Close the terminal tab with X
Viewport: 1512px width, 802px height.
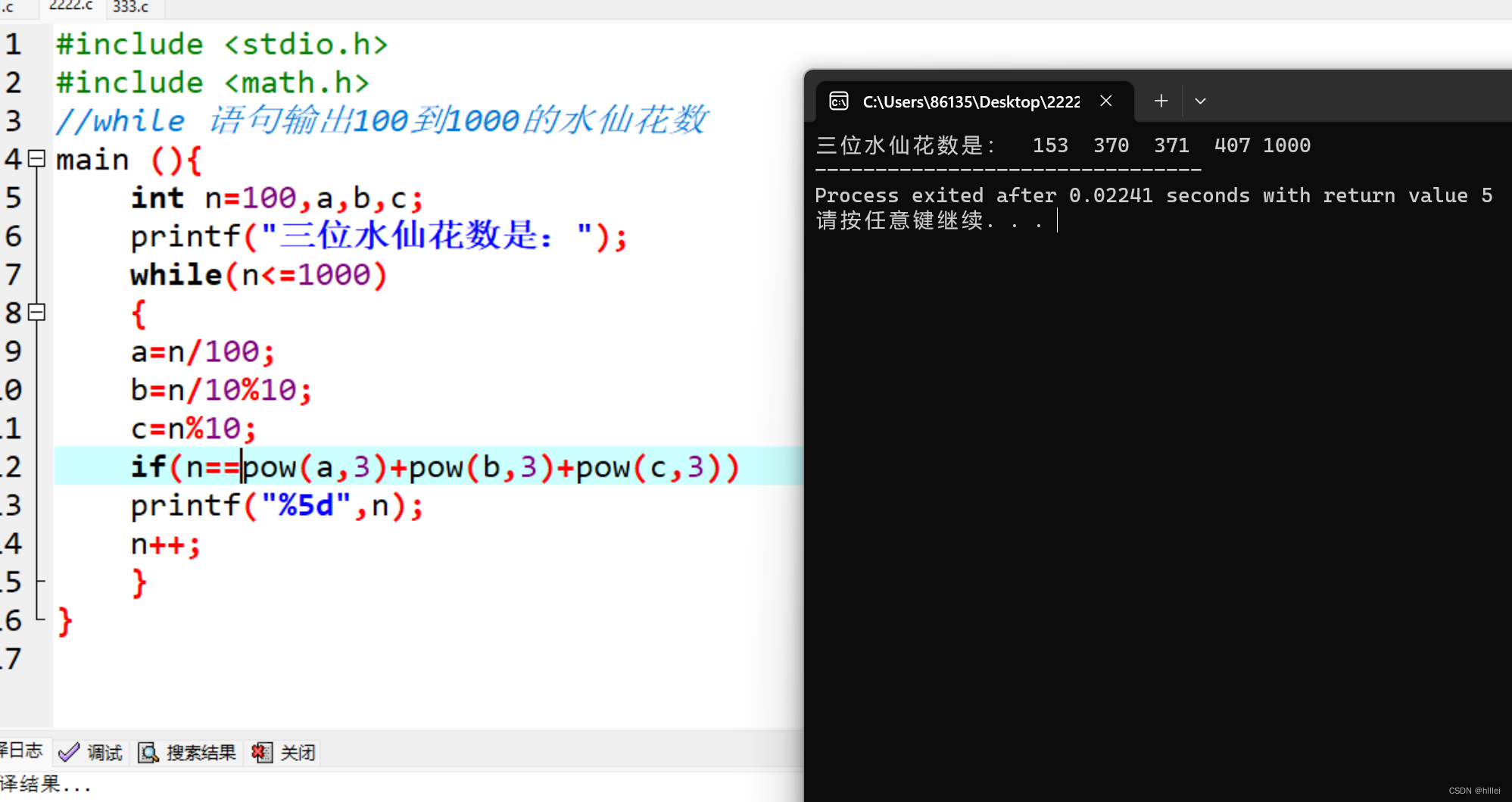pyautogui.click(x=1106, y=101)
